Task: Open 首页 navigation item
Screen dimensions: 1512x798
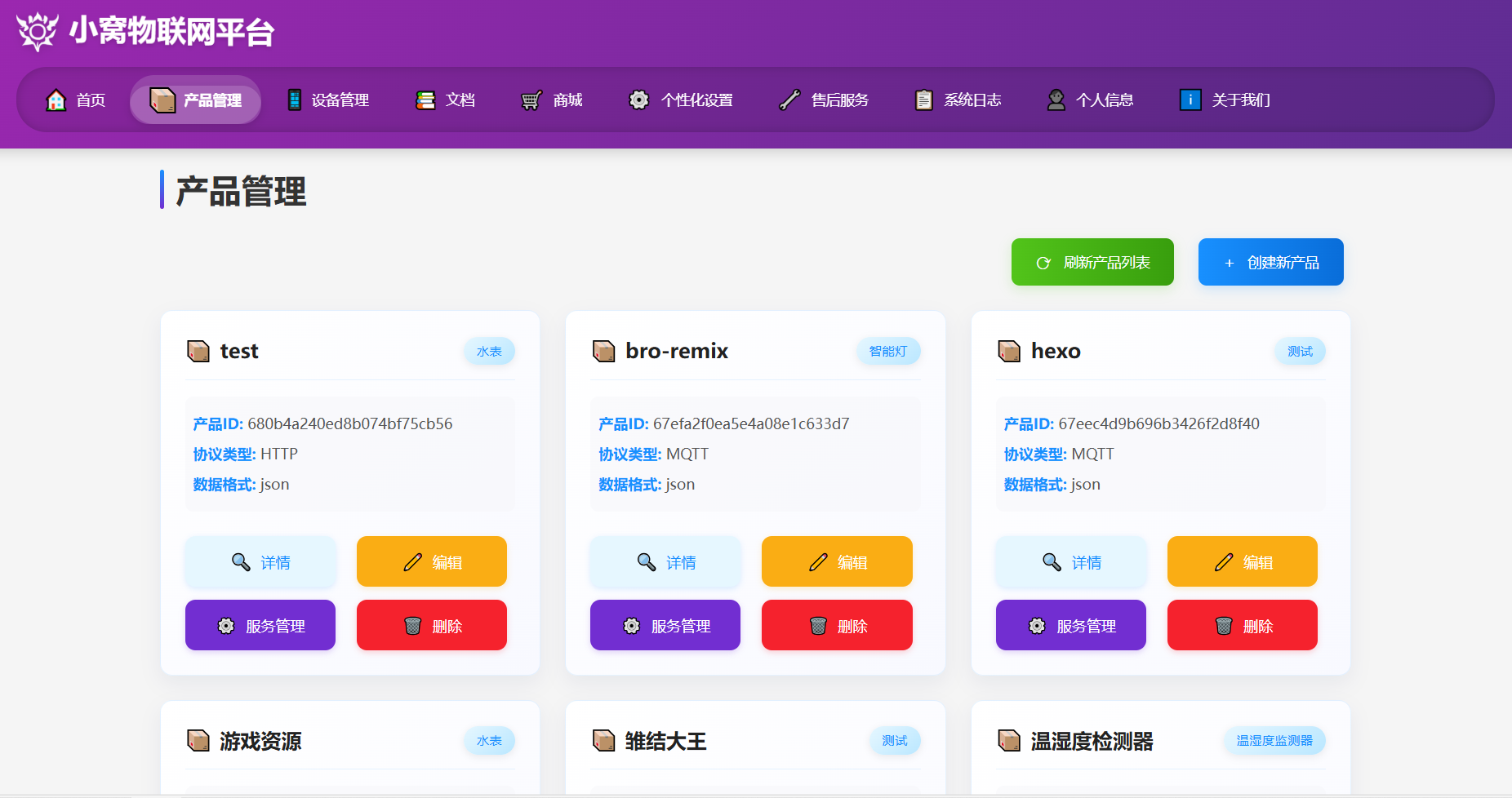Action: [75, 100]
